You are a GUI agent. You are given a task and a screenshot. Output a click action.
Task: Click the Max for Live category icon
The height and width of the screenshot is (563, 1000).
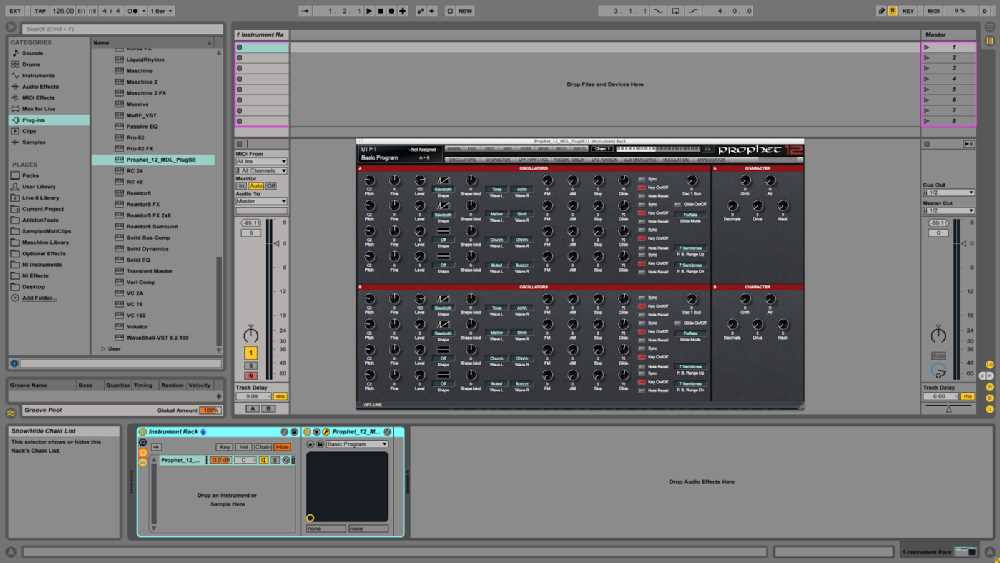coord(15,109)
